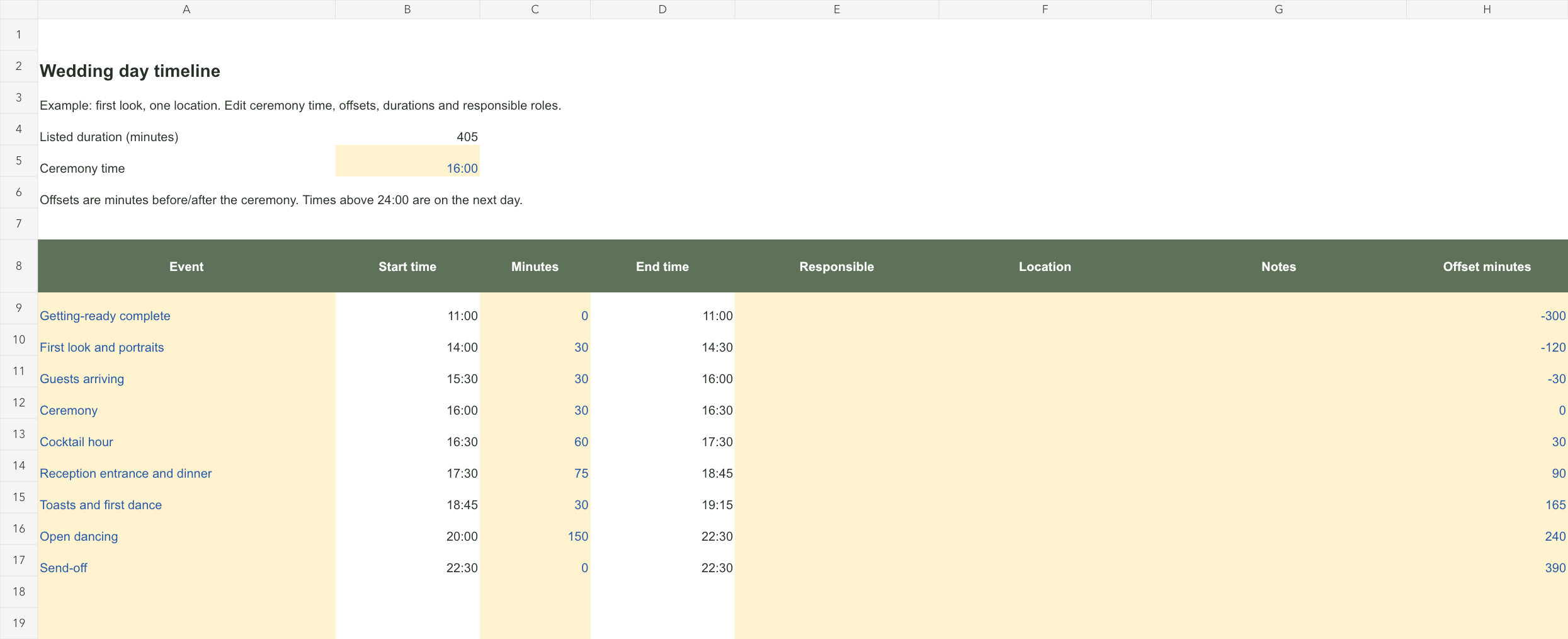The width and height of the screenshot is (1568, 639).
Task: Click the Responsible header cell
Action: pos(837,266)
